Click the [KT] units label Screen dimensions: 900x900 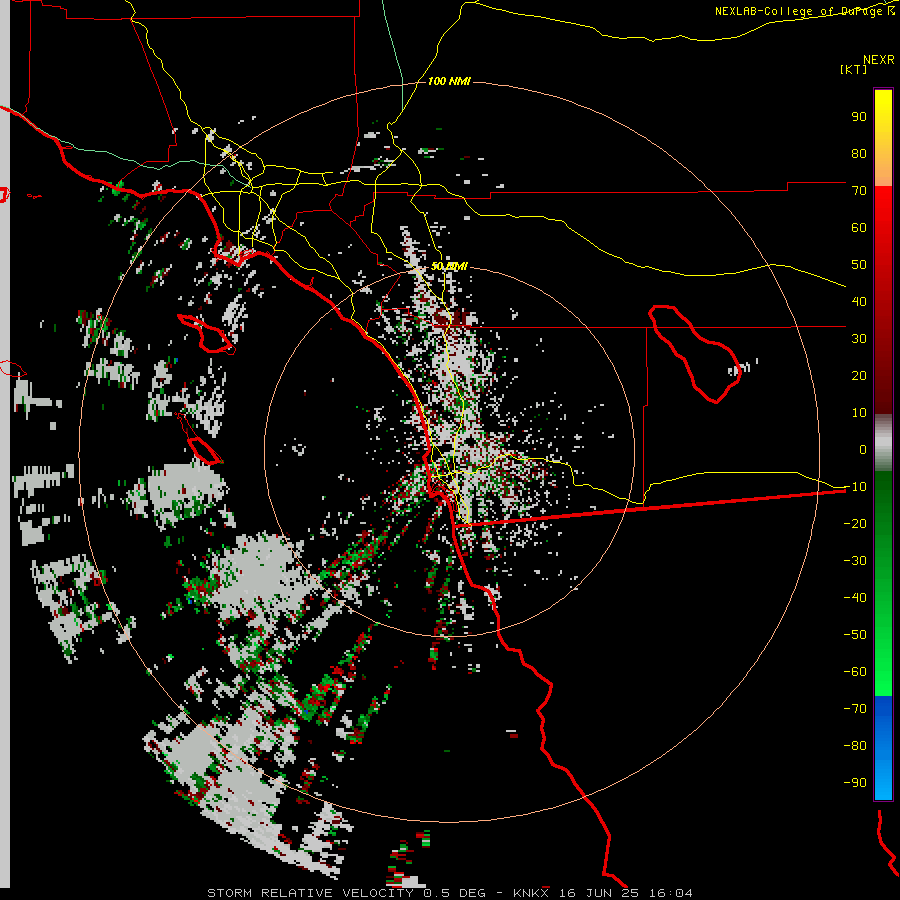[854, 69]
